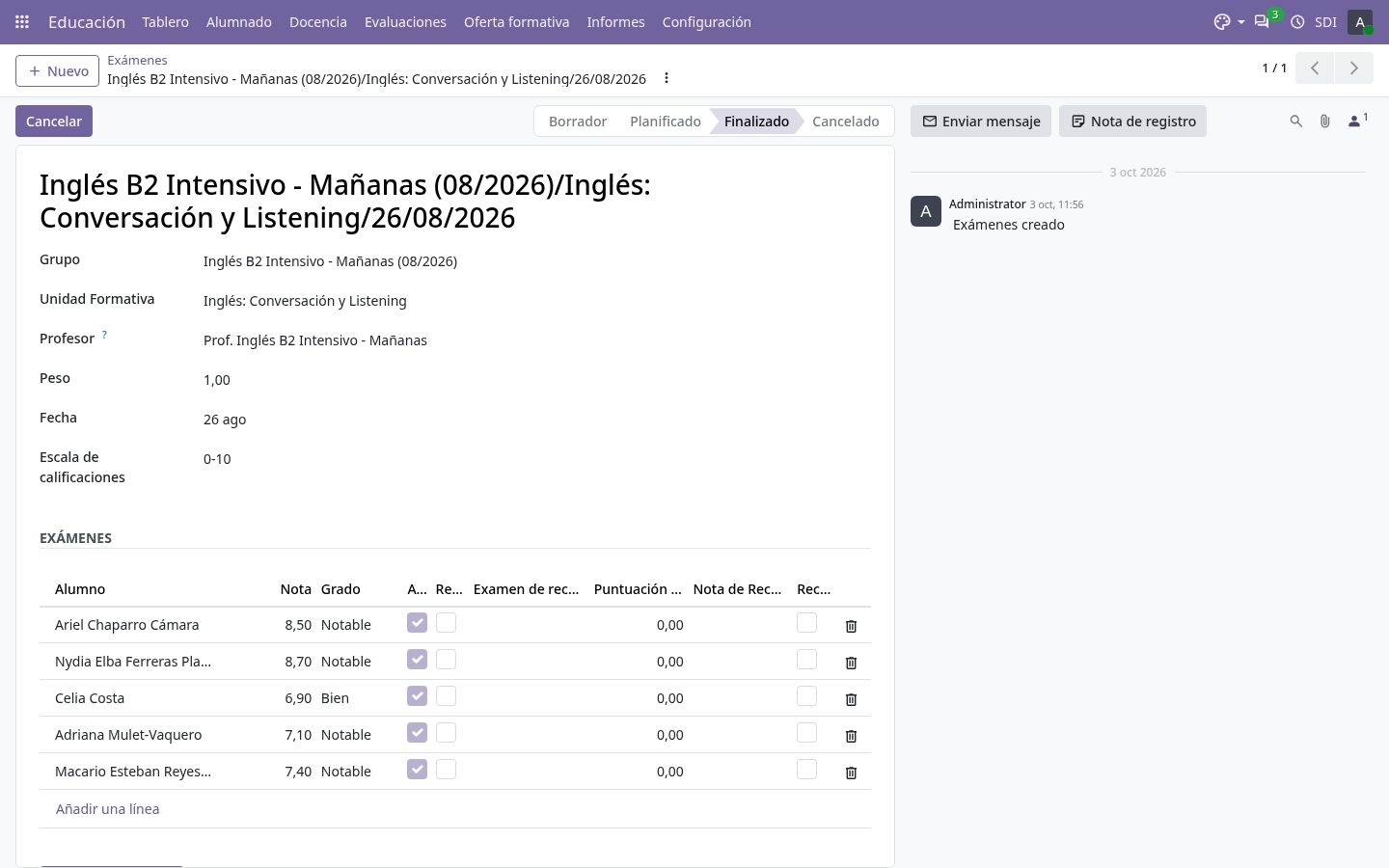The width and height of the screenshot is (1389, 868).
Task: Open the apps grid menu icon
Action: [x=21, y=21]
